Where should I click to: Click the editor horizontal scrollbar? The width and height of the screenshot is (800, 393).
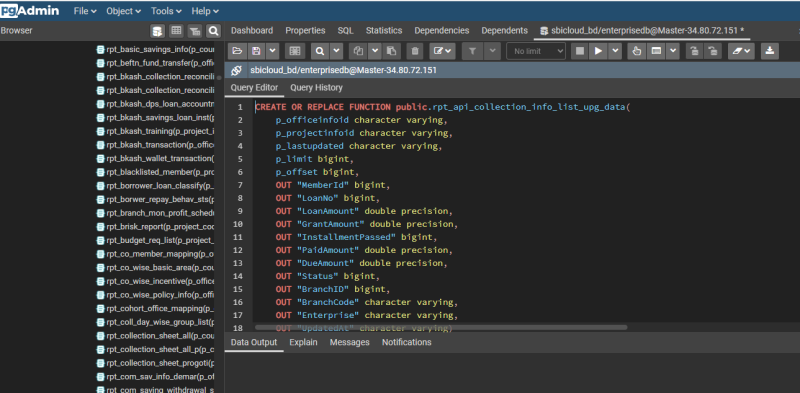441,327
